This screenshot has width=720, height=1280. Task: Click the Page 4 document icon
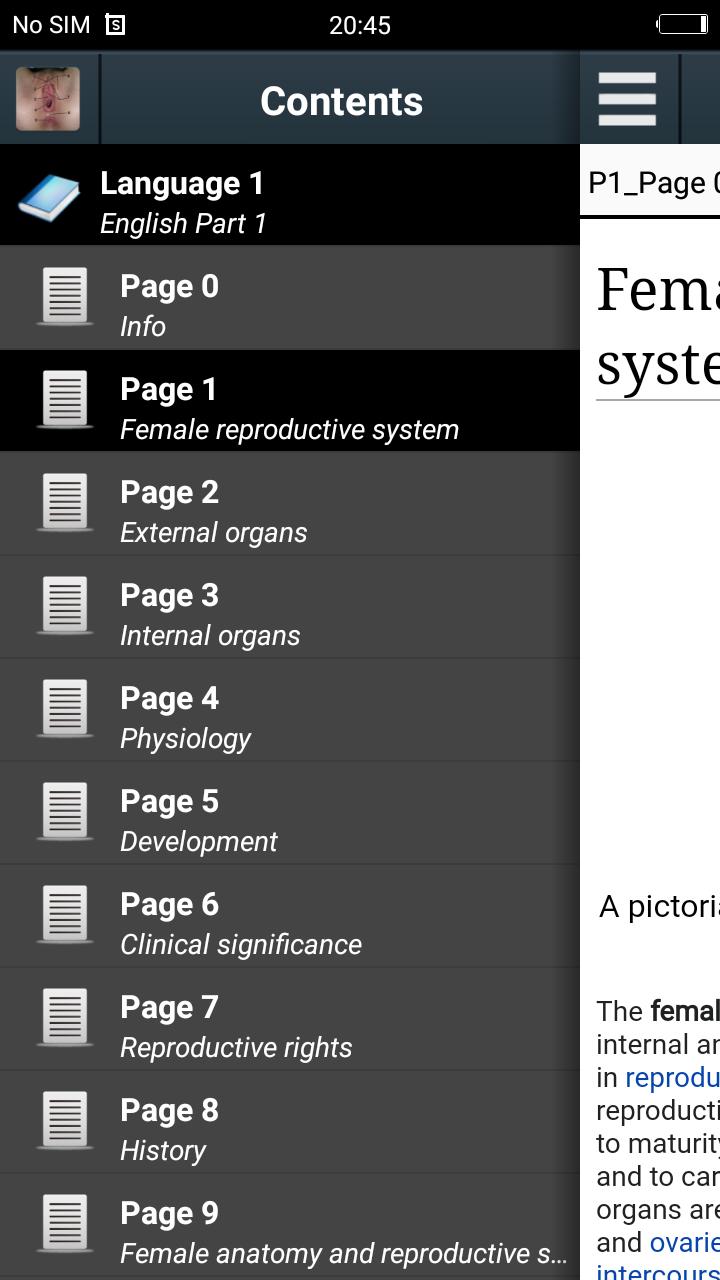[65, 709]
